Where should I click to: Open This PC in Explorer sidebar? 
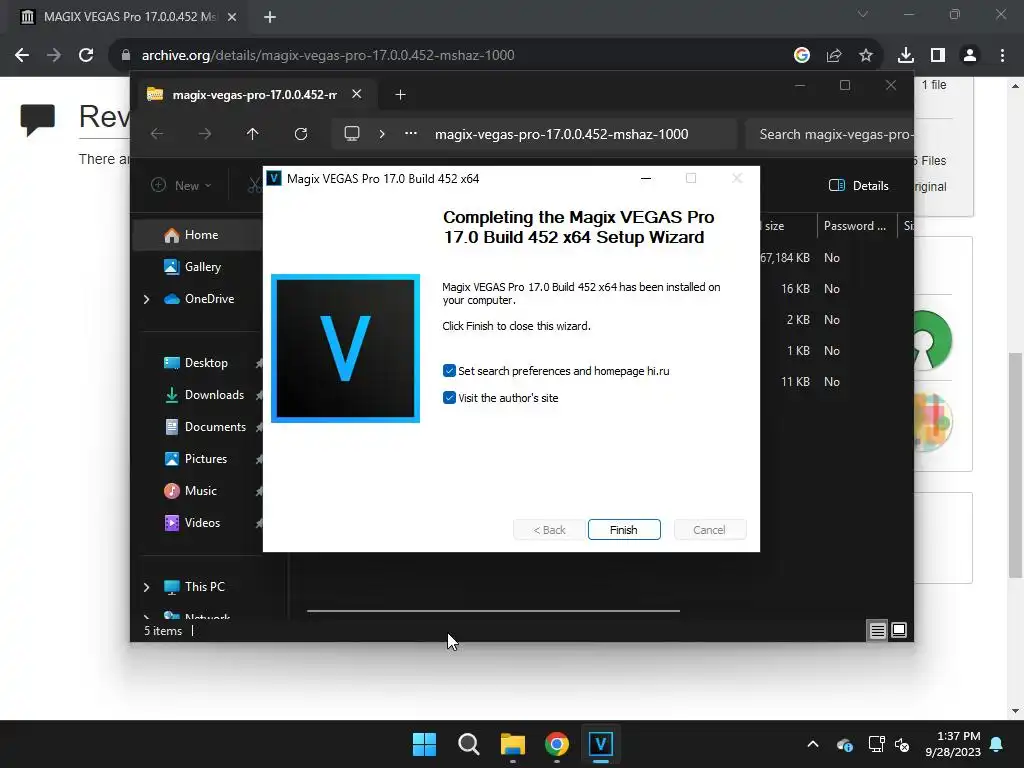pyautogui.click(x=204, y=586)
